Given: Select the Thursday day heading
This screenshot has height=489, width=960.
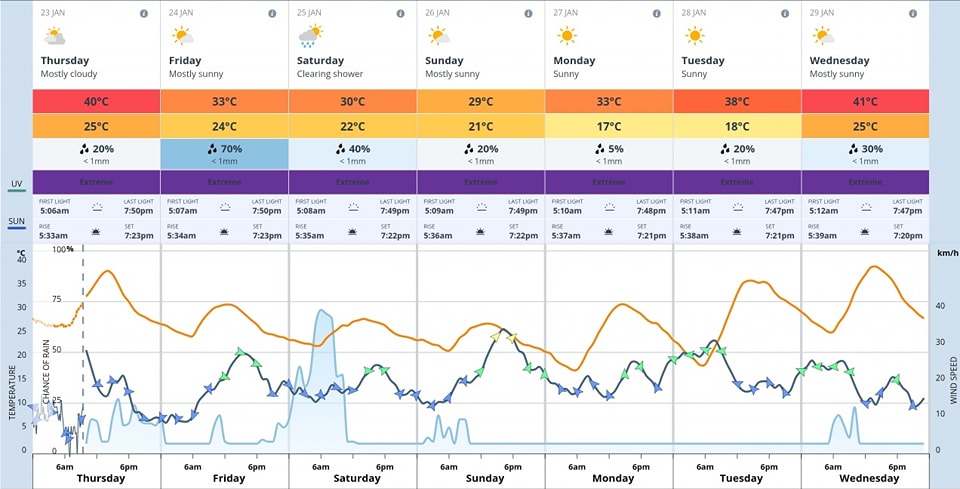Looking at the screenshot, I should (65, 61).
